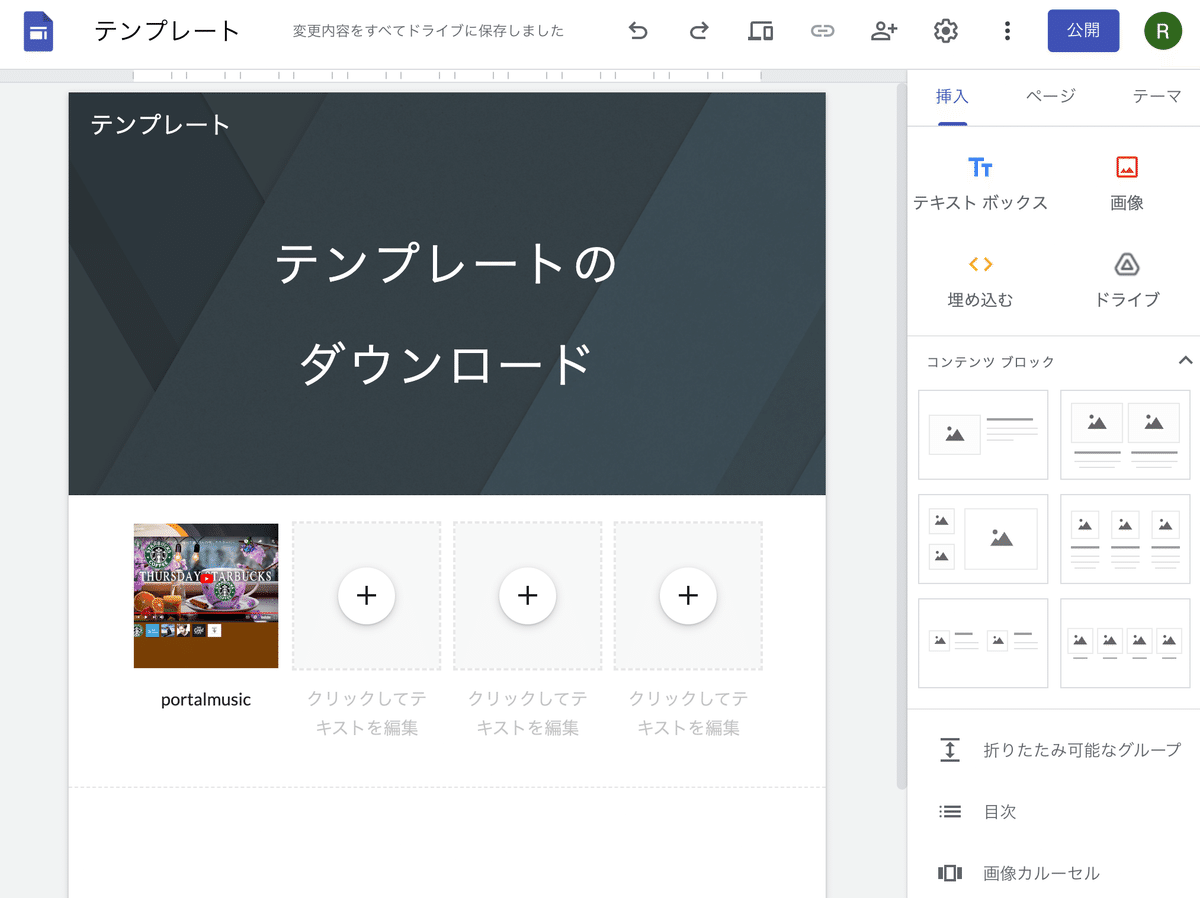Select the two image-text pairs layout

coord(983,643)
